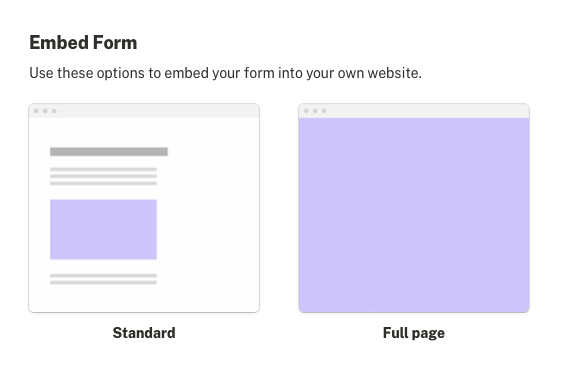
Task: Click the Standard label
Action: [x=144, y=333]
